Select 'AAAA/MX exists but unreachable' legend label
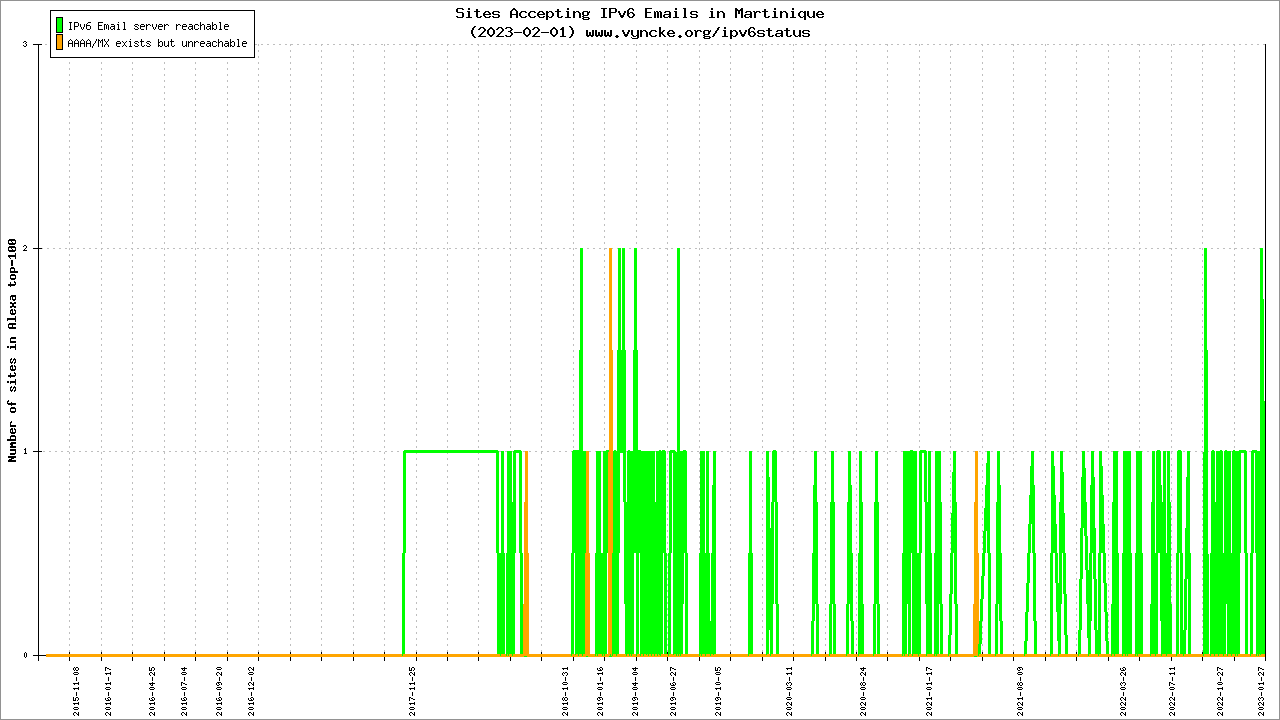The width and height of the screenshot is (1280, 720). pyautogui.click(x=157, y=44)
